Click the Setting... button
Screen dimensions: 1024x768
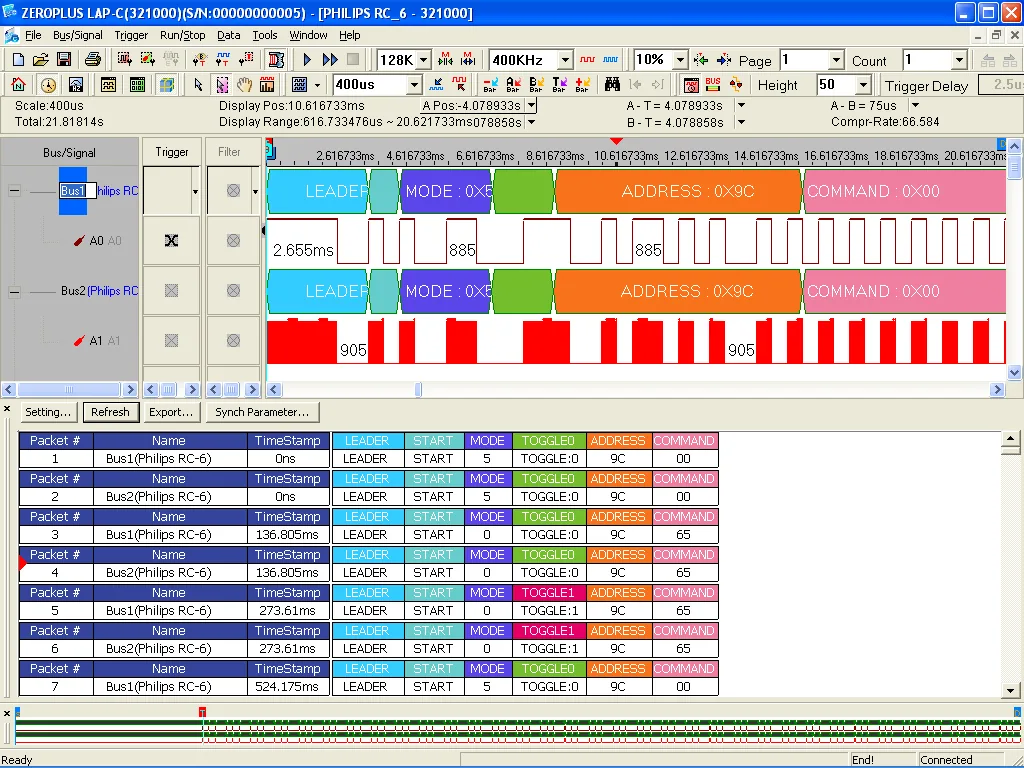click(48, 412)
